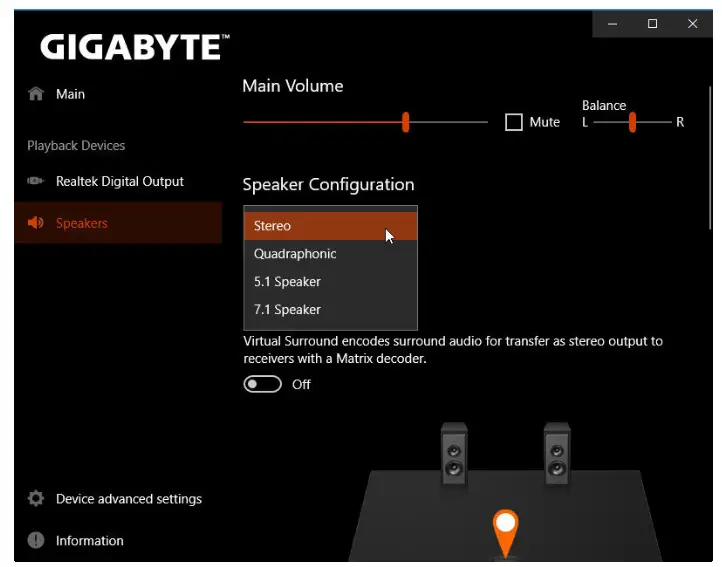Click the Main Volume heading
The image size is (722, 567).
coord(293,86)
